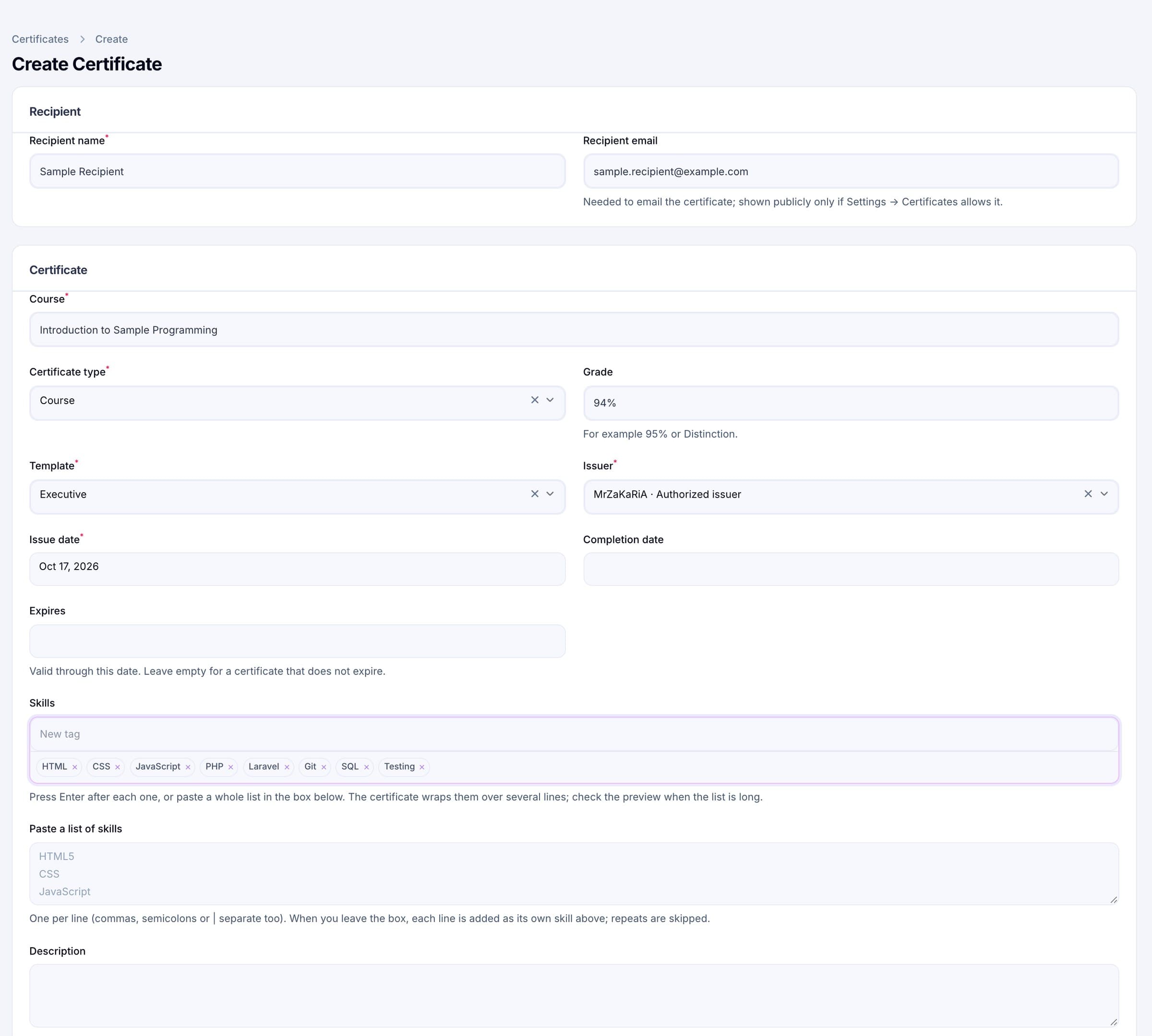The image size is (1152, 1036).
Task: Grab the Description textarea resize handle
Action: [x=1114, y=1022]
